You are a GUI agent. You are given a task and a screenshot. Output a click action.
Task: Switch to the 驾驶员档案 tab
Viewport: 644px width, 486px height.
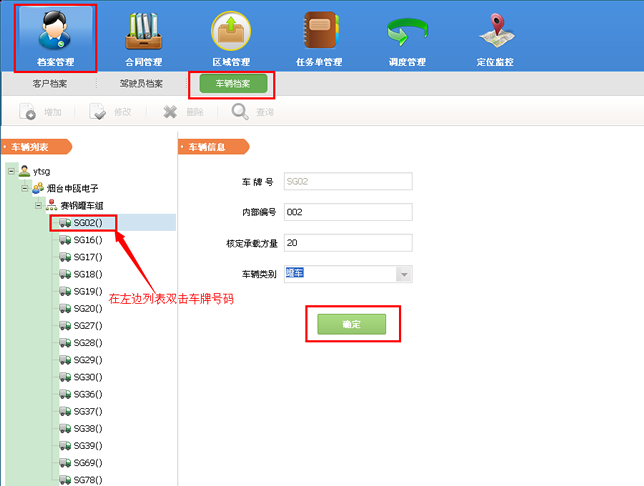pos(141,84)
